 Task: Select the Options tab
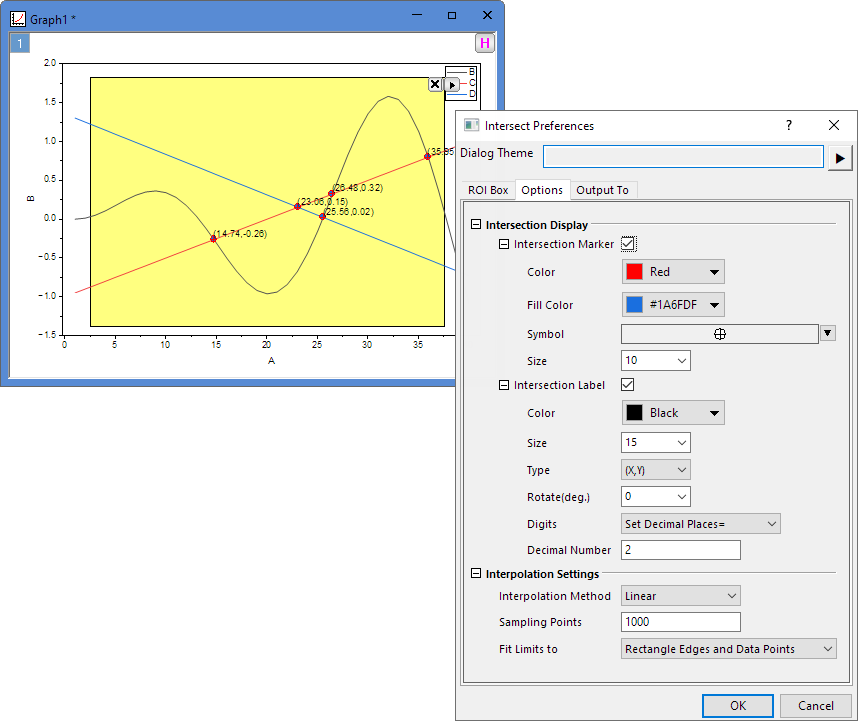pyautogui.click(x=542, y=189)
